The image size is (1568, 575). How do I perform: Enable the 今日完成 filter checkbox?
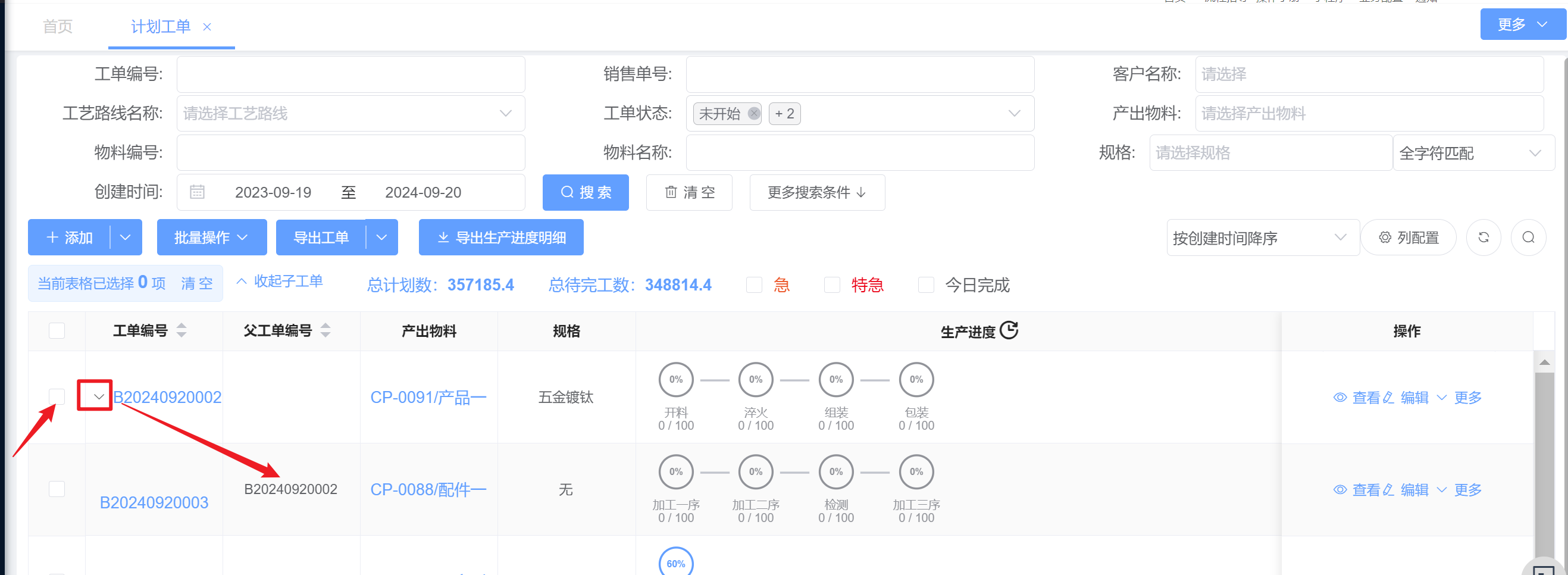[926, 285]
